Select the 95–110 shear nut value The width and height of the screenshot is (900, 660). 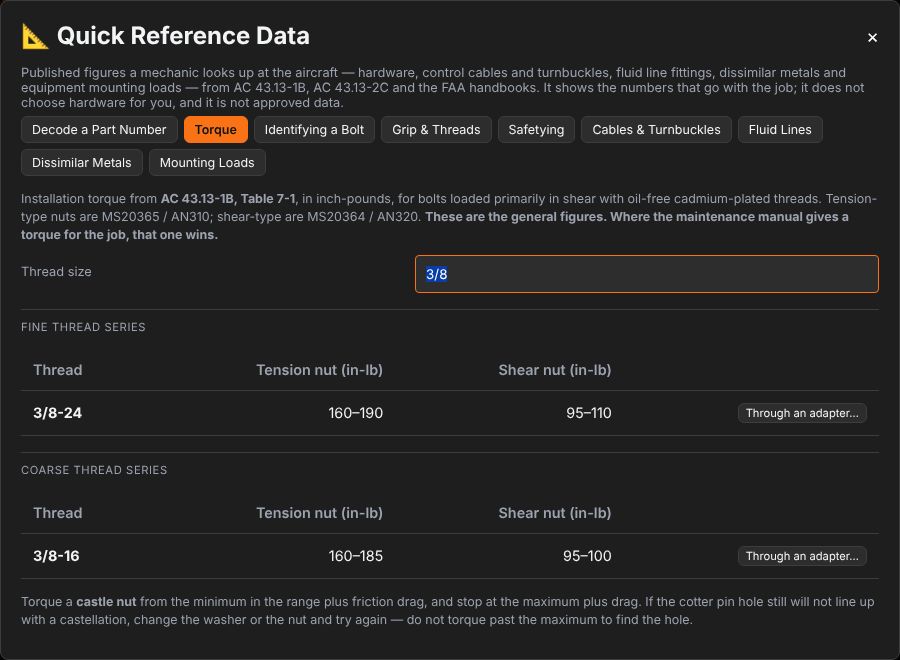click(588, 413)
